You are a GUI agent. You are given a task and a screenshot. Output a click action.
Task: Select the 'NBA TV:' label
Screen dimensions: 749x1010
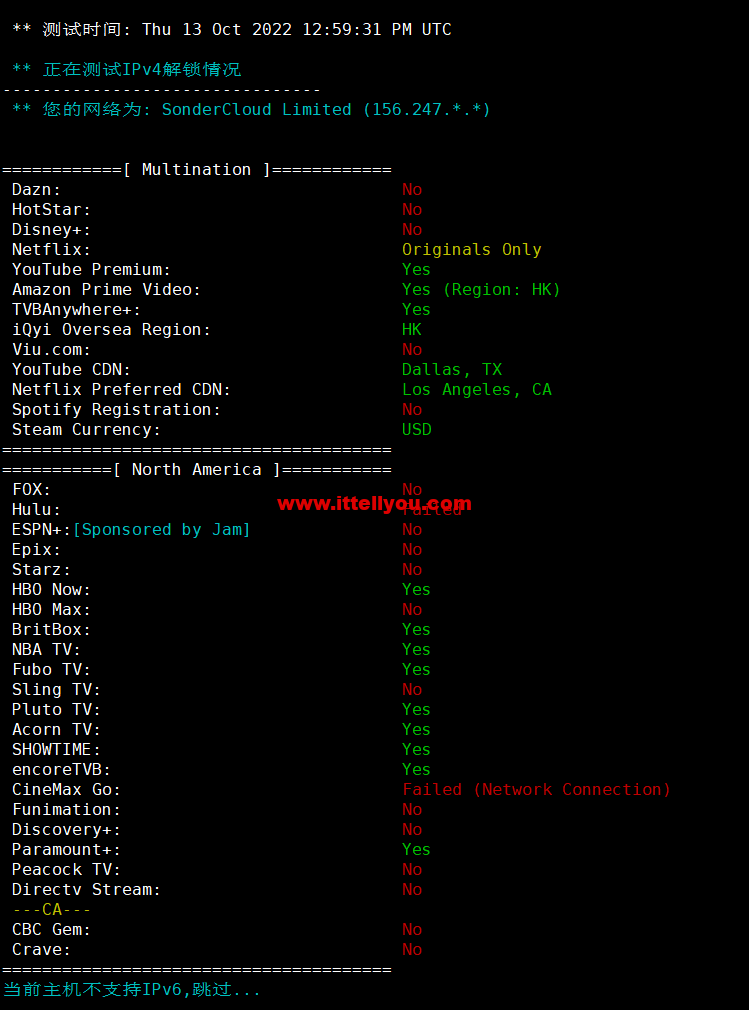tap(46, 649)
